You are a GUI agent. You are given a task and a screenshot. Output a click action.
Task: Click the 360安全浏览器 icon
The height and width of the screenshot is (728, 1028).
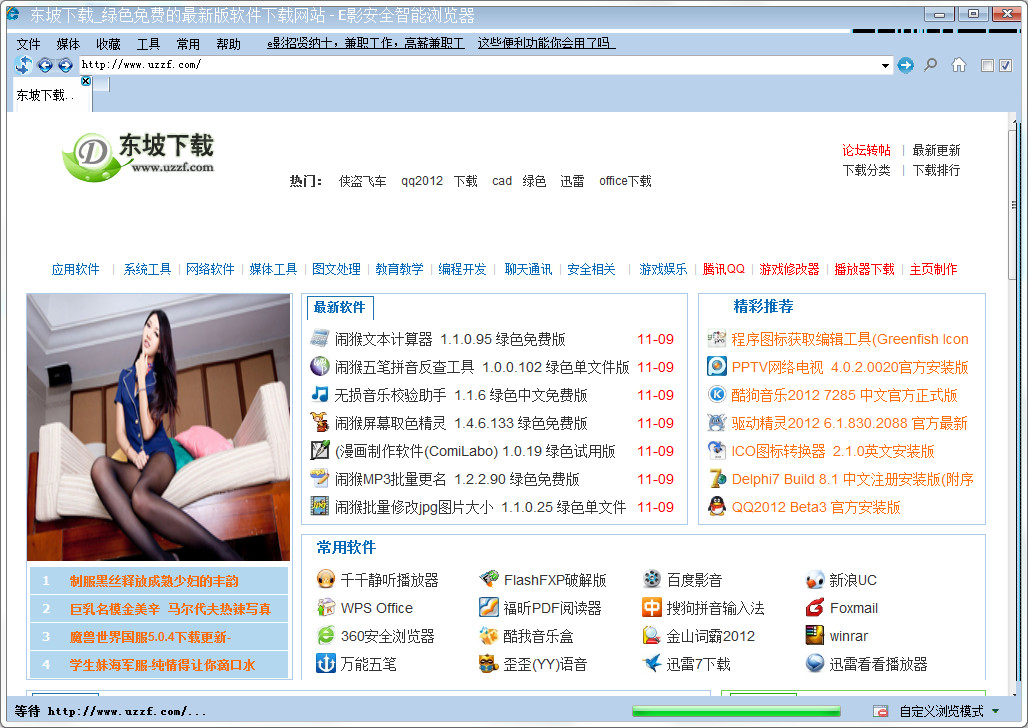[x=326, y=636]
